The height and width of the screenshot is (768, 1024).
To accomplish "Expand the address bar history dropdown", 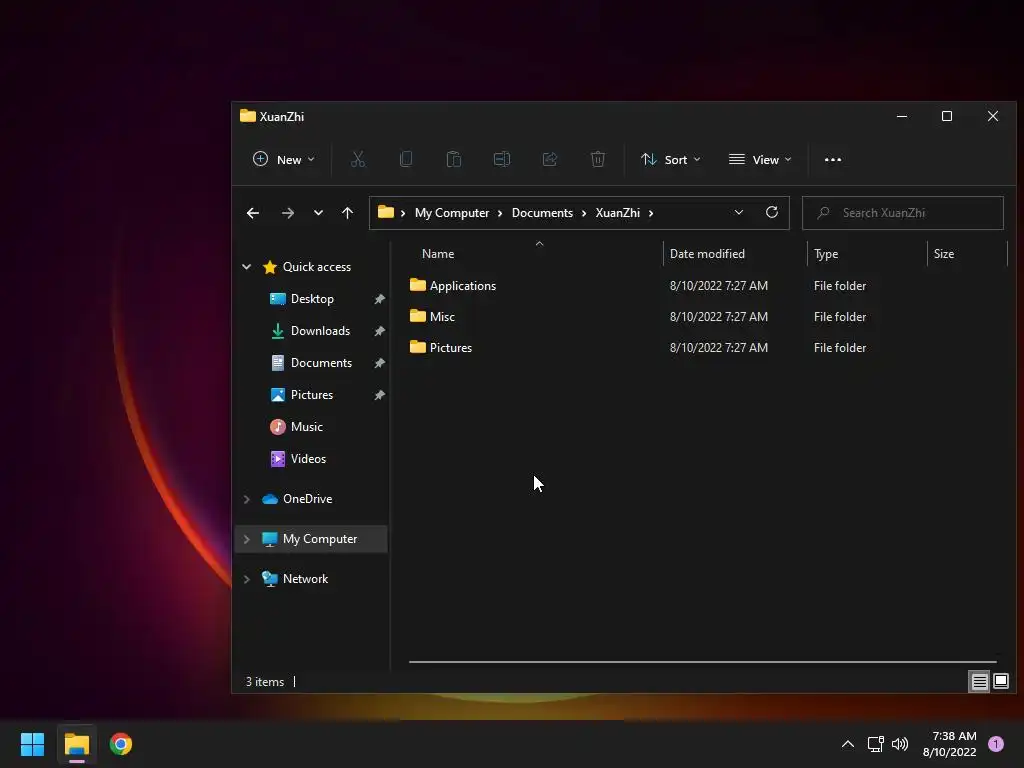I will [739, 213].
